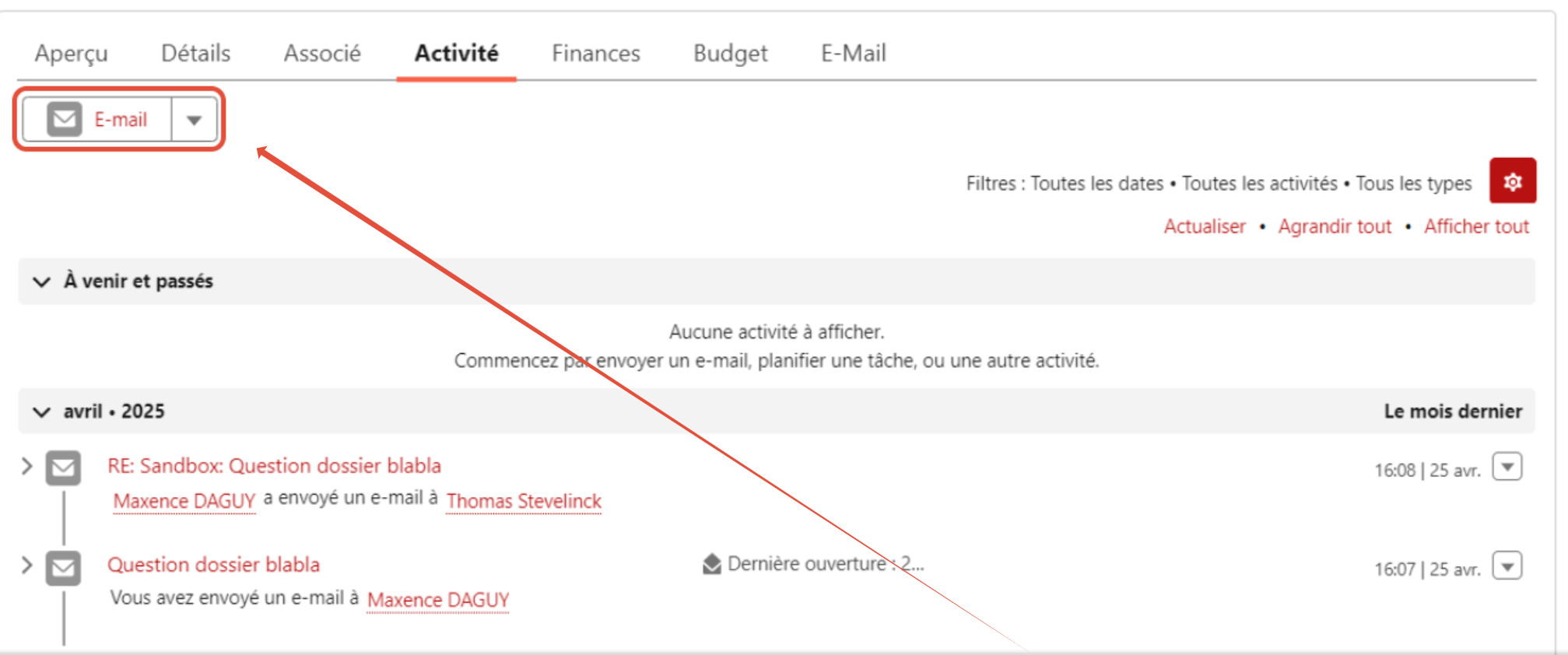The image size is (1568, 655).
Task: Click the Actualiser link
Action: (x=1205, y=226)
